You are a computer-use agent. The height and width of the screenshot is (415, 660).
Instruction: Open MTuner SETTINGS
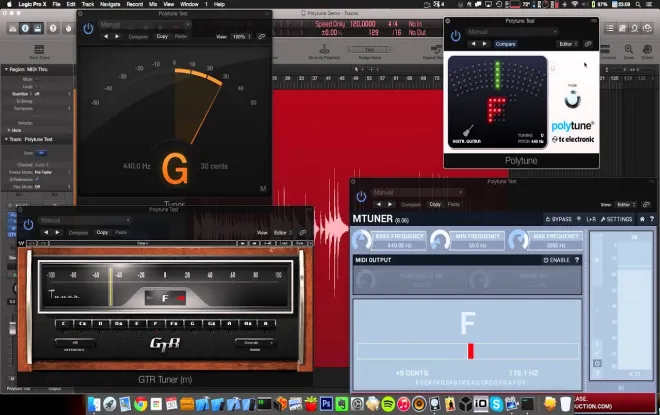click(x=616, y=219)
